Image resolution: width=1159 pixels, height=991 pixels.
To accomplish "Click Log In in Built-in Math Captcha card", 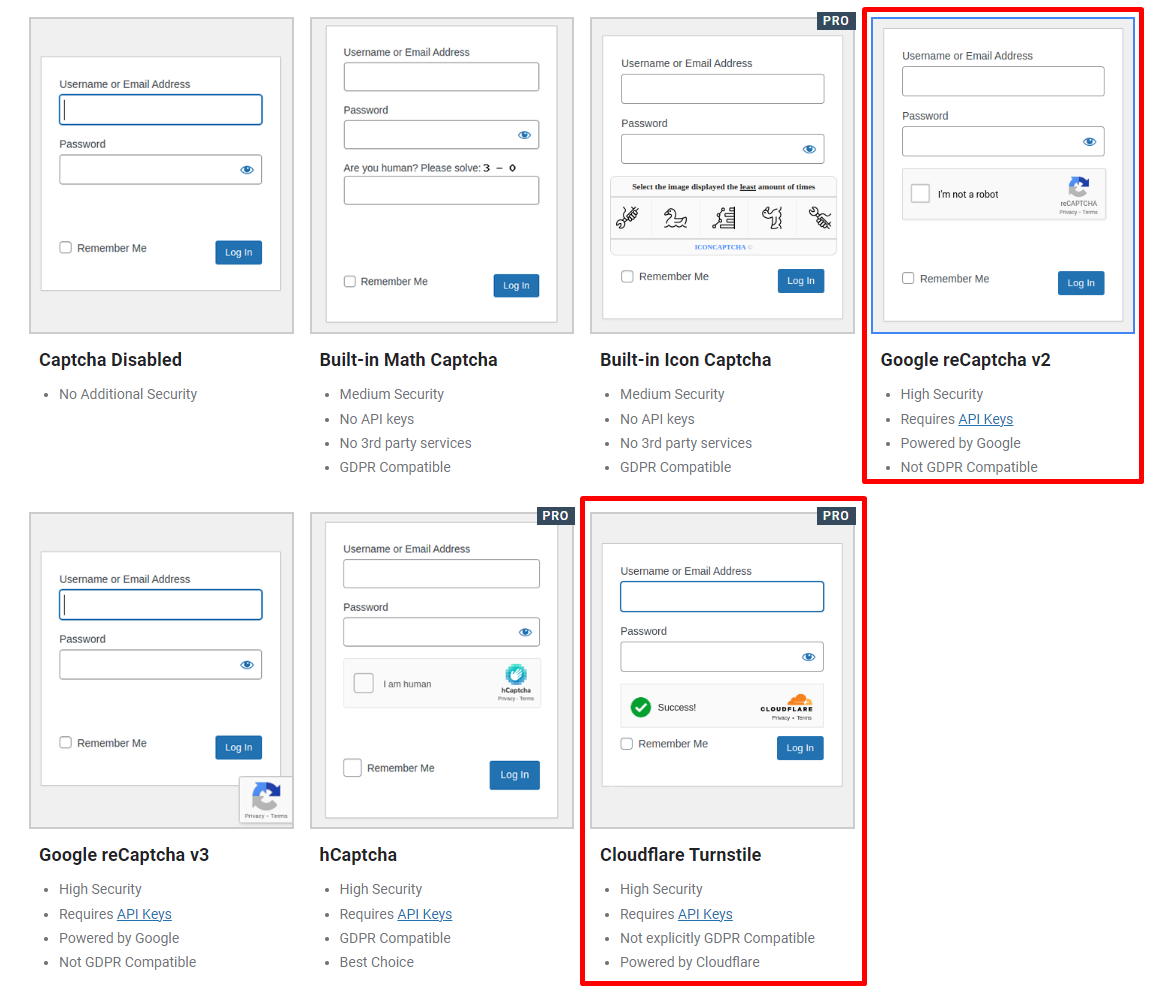I will tap(516, 285).
